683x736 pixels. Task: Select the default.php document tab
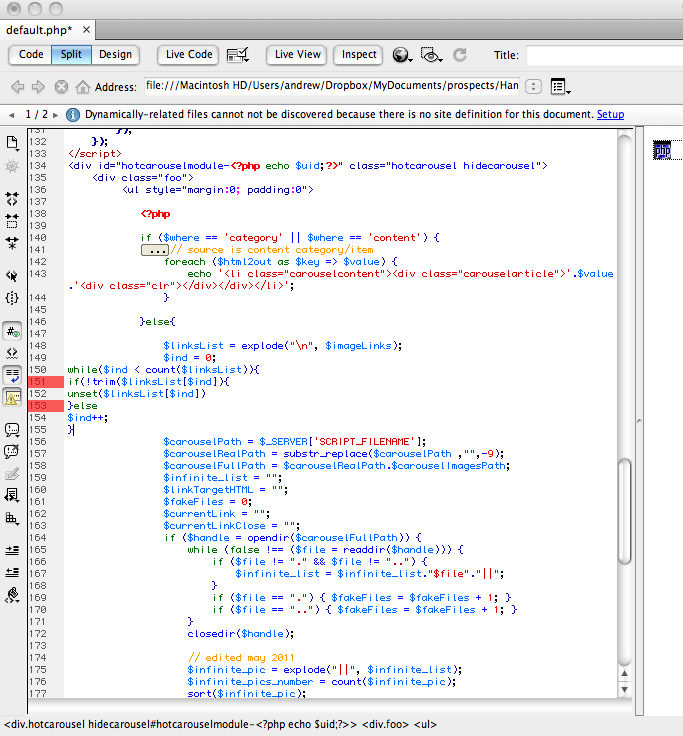pyautogui.click(x=39, y=30)
